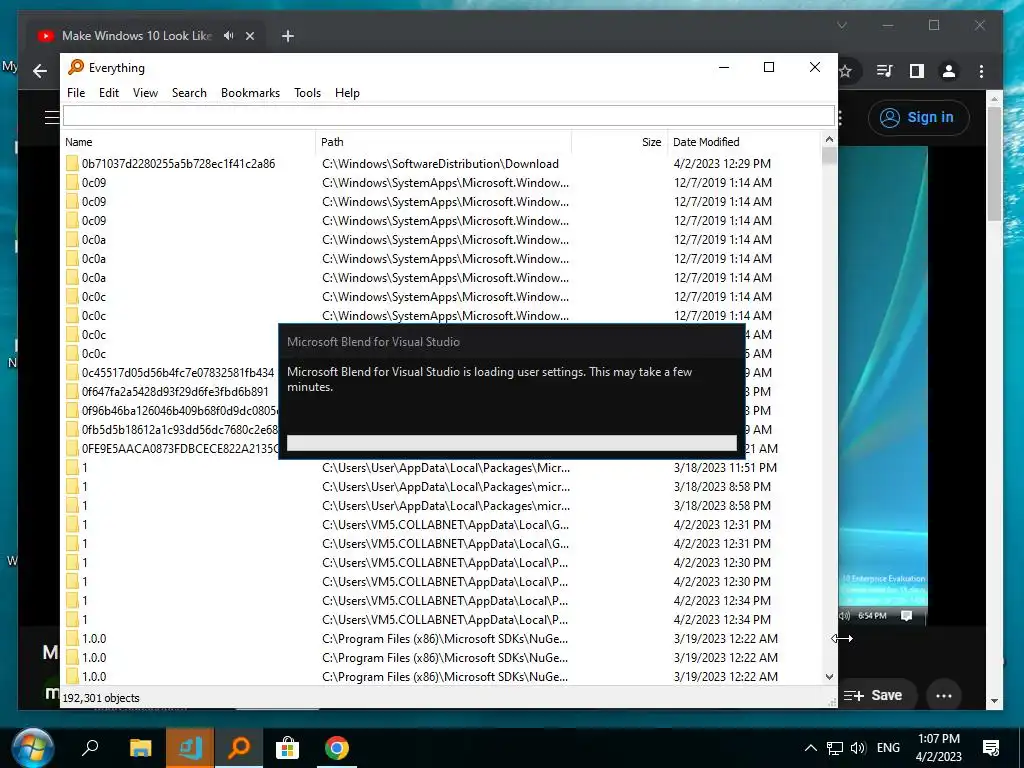
Task: Open taskbar clock showing 1:07 PM
Action: 938,748
